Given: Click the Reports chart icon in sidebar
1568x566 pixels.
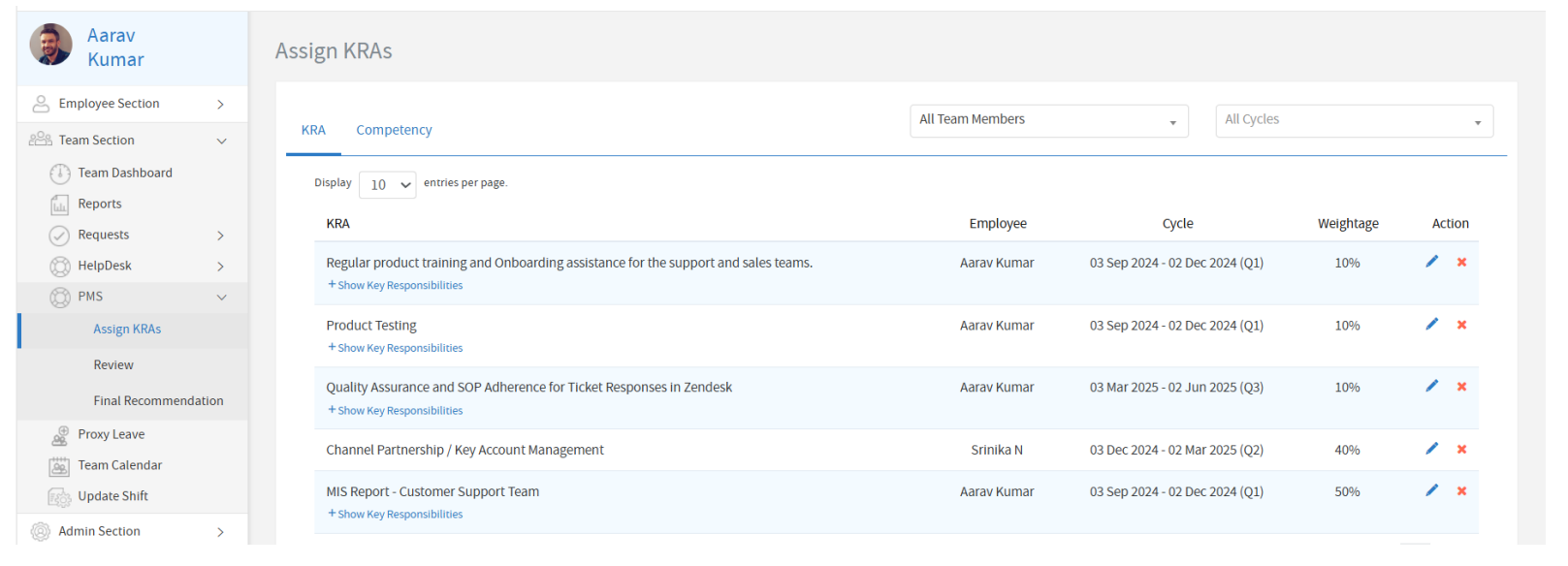Looking at the screenshot, I should click(x=60, y=204).
